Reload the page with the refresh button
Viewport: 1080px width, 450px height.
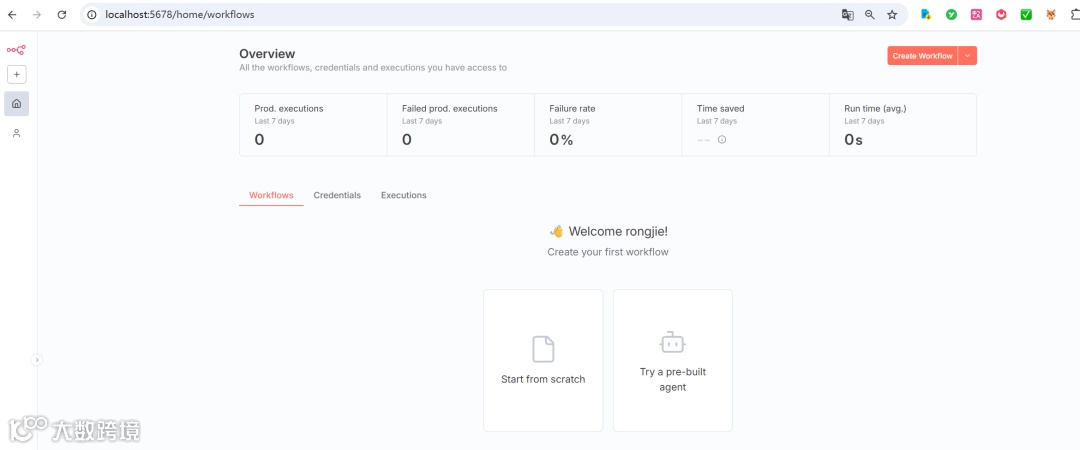coord(62,15)
